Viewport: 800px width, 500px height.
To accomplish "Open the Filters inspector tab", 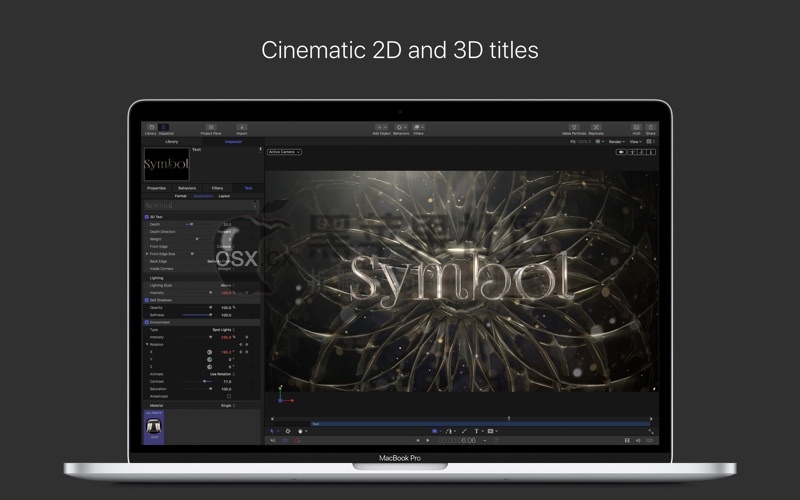I will pos(217,188).
